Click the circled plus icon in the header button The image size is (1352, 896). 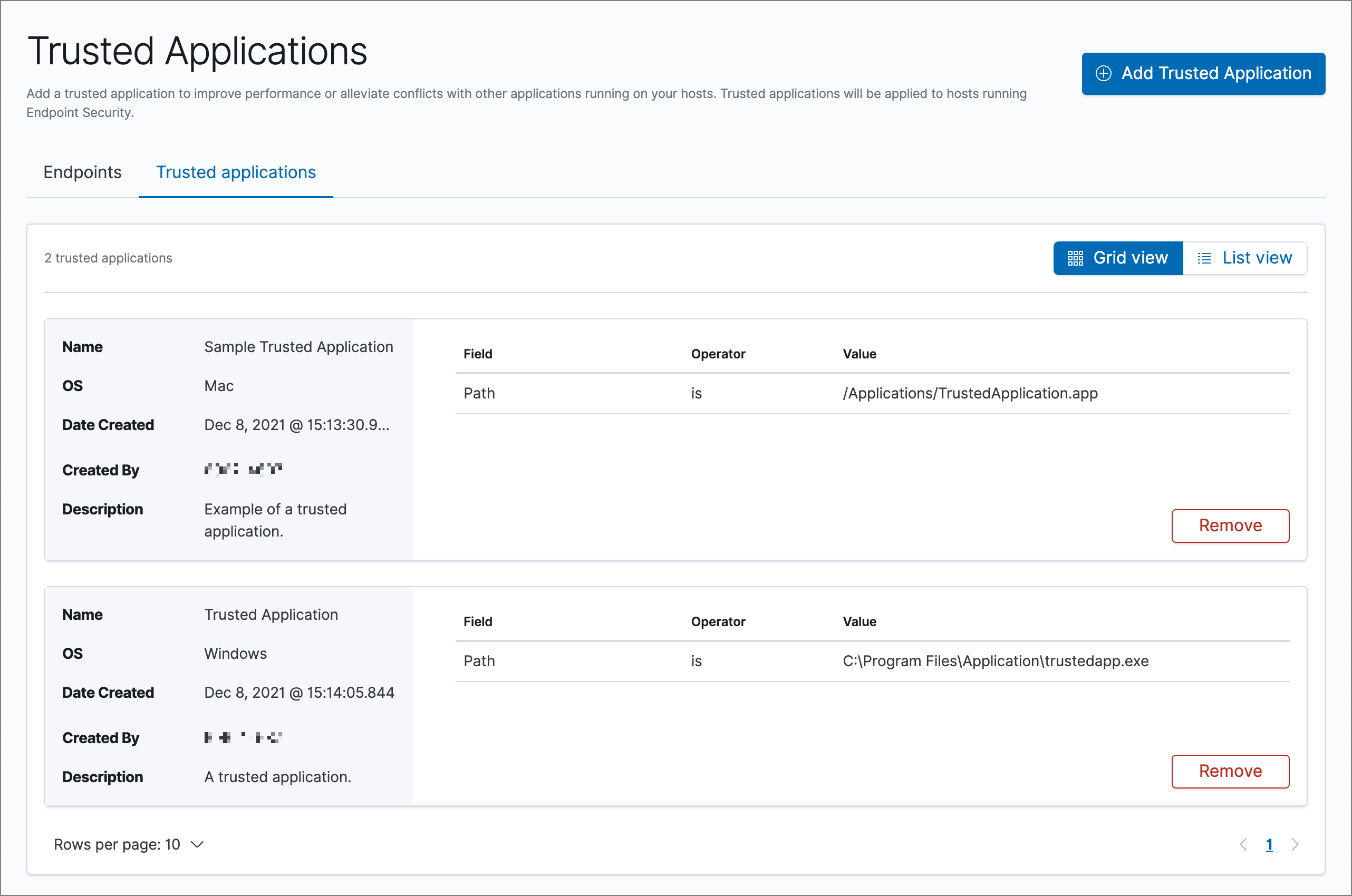point(1104,74)
